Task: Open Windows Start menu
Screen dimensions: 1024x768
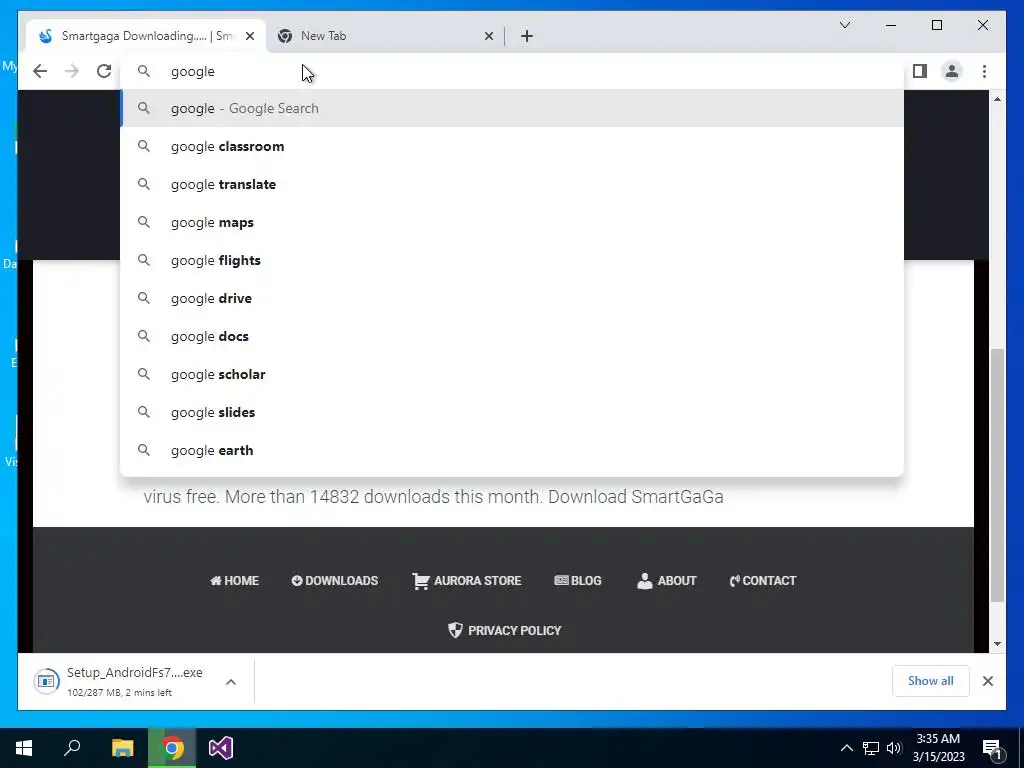Action: (x=24, y=748)
